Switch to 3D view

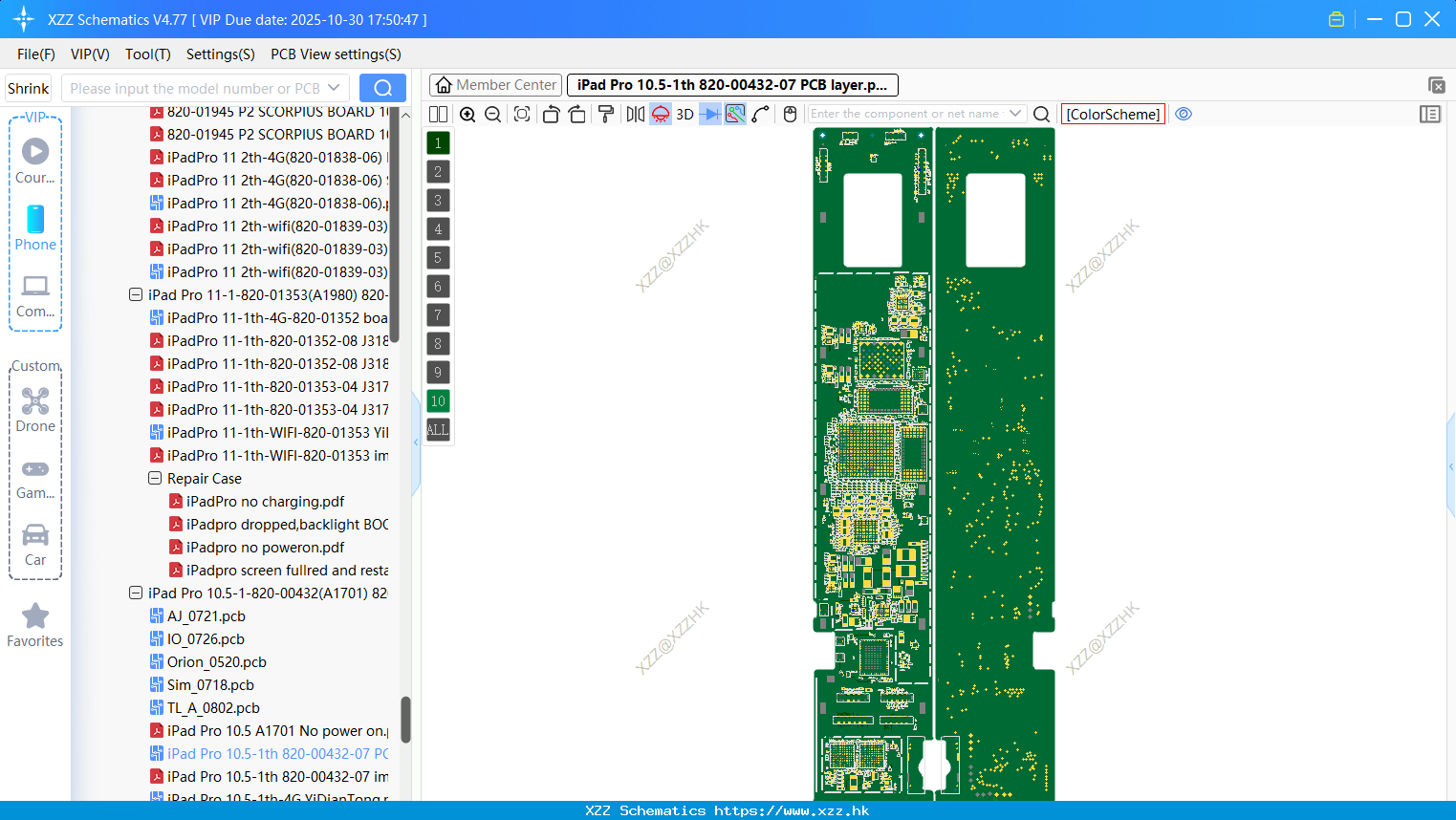point(685,114)
